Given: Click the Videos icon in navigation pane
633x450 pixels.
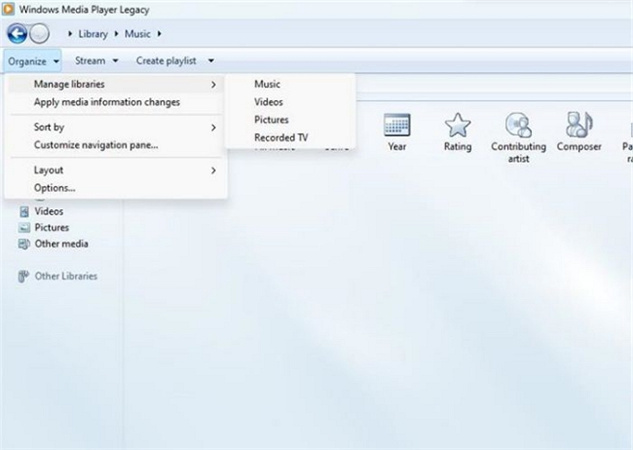Looking at the screenshot, I should (24, 211).
